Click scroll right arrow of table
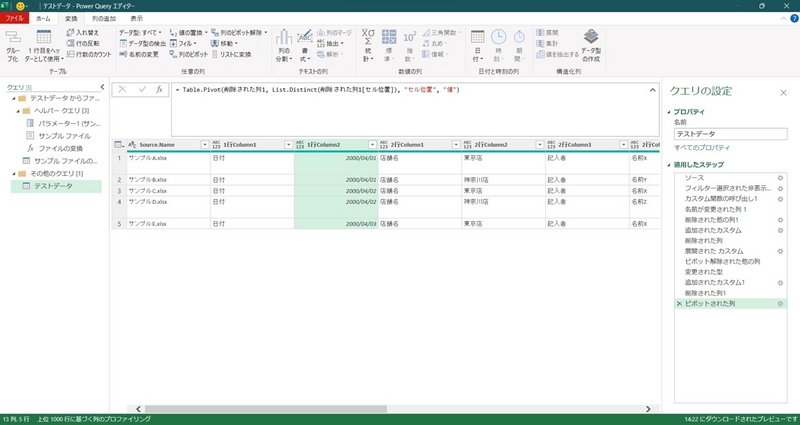800x425 pixels. click(648, 409)
